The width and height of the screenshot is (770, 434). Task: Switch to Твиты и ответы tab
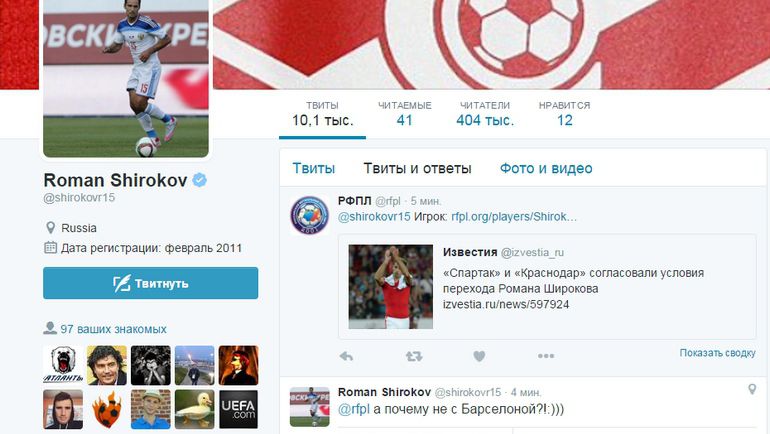click(x=417, y=168)
